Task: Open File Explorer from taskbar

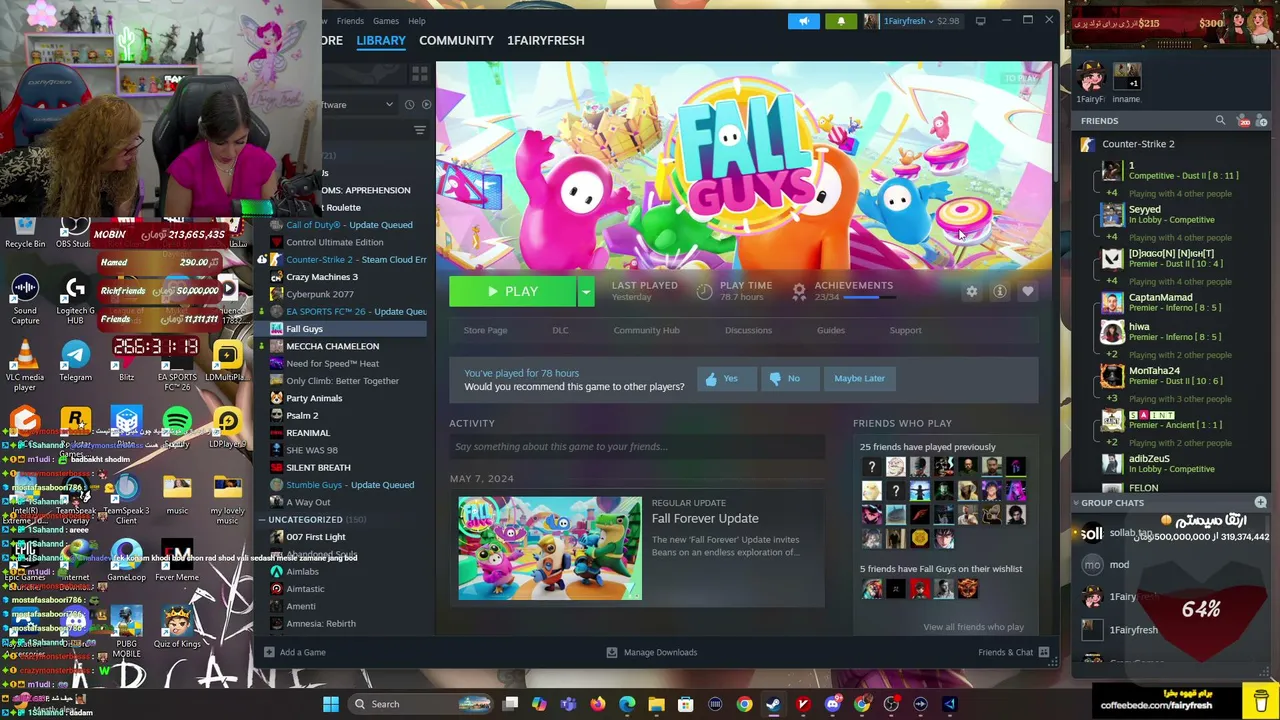Action: pyautogui.click(x=656, y=704)
